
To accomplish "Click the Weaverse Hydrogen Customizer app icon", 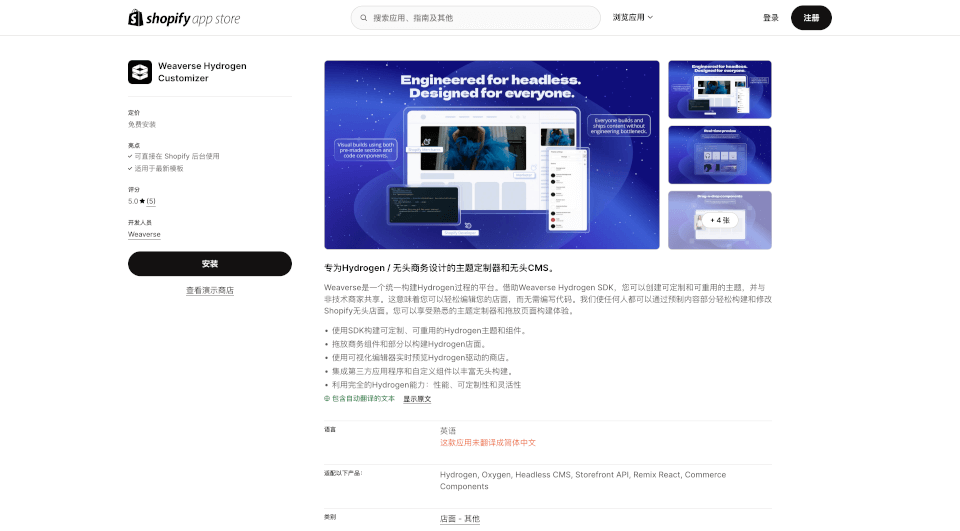I will (140, 72).
